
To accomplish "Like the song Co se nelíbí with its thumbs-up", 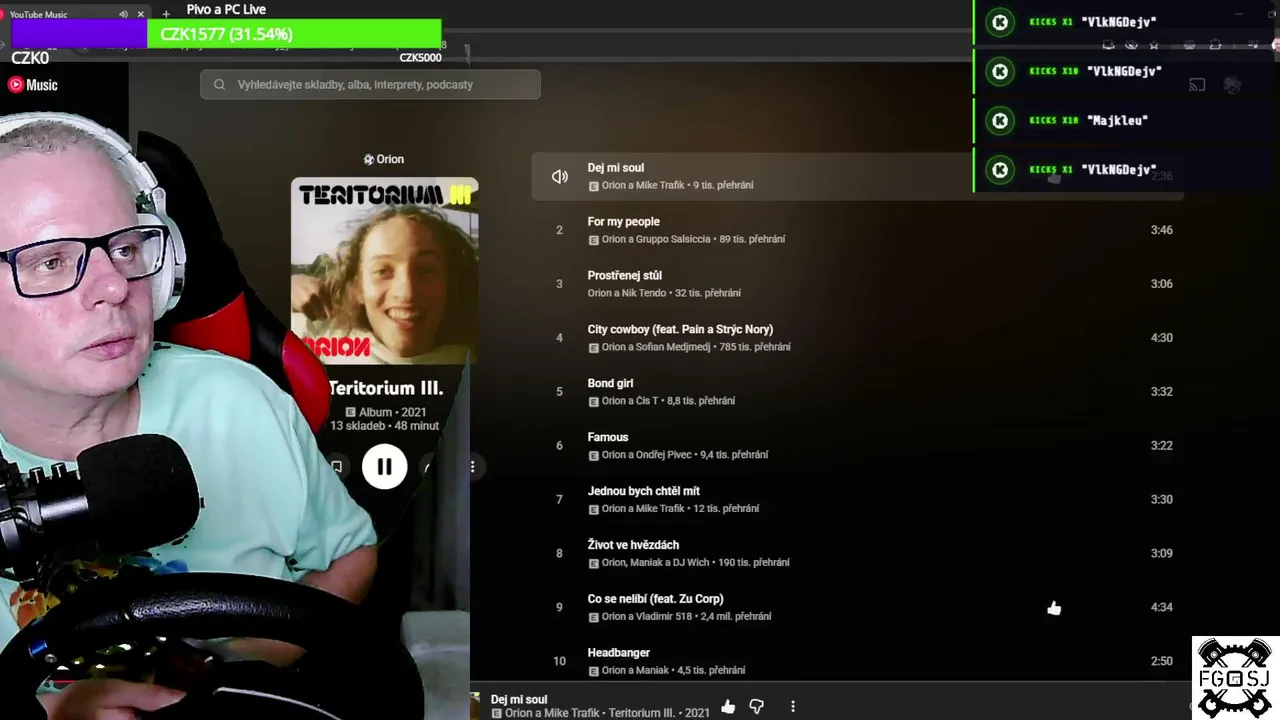I will pyautogui.click(x=1054, y=607).
